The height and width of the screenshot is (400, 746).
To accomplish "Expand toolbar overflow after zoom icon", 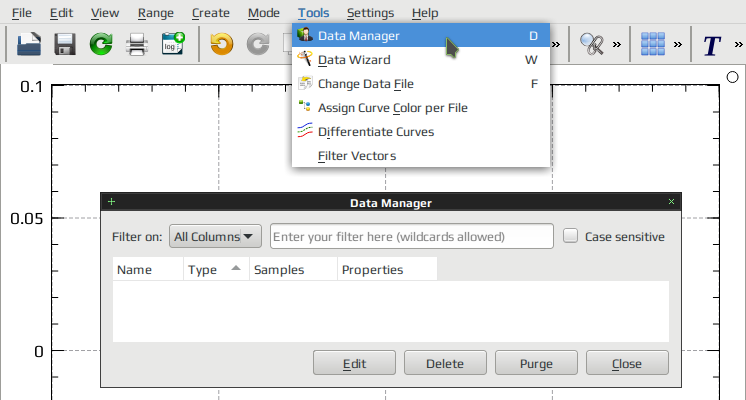I will click(x=617, y=45).
